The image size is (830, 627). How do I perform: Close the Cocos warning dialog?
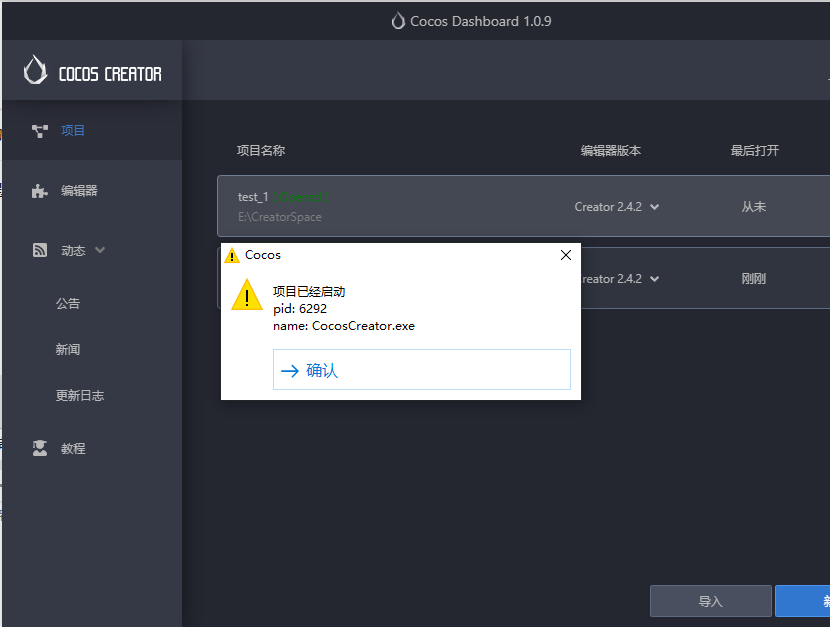(565, 255)
